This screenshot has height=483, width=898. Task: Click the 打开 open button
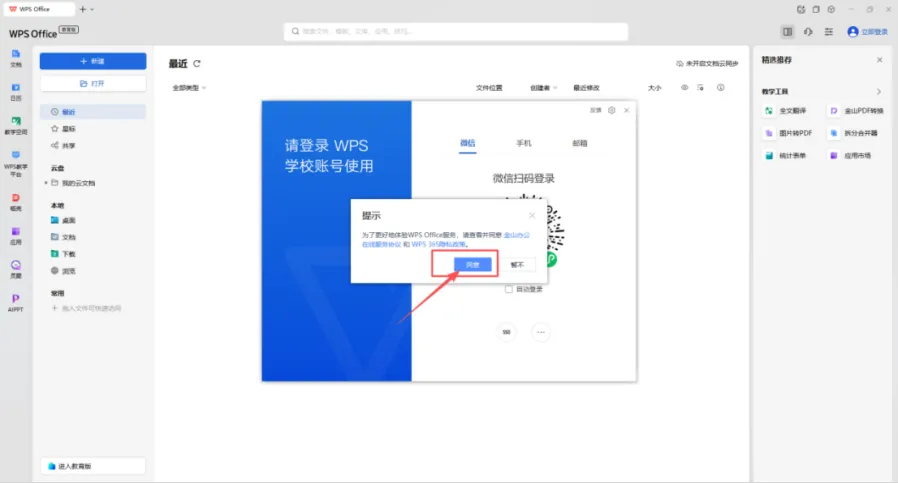(x=93, y=84)
